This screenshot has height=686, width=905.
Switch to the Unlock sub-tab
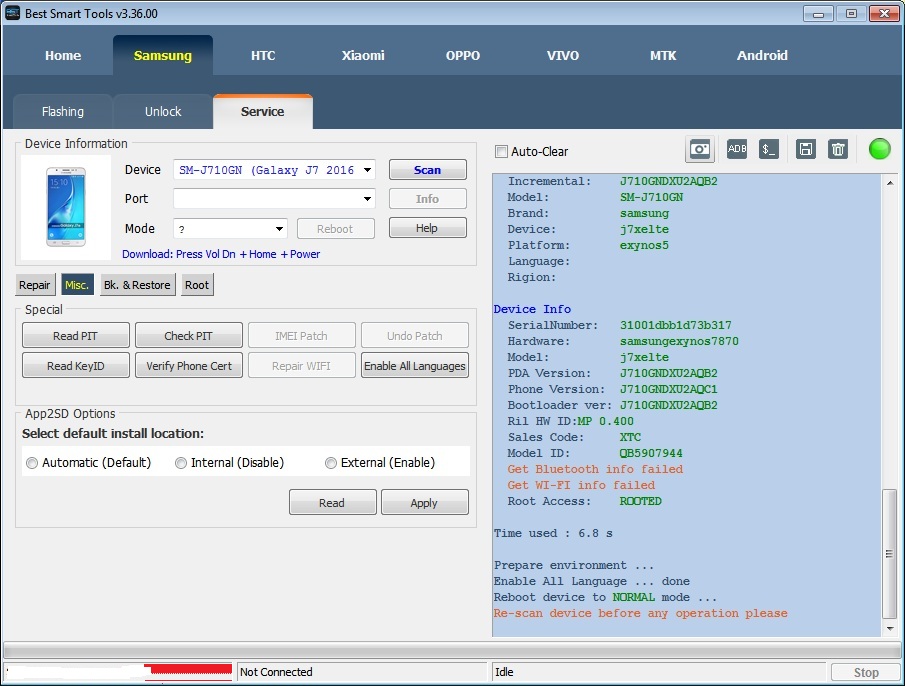(x=163, y=111)
